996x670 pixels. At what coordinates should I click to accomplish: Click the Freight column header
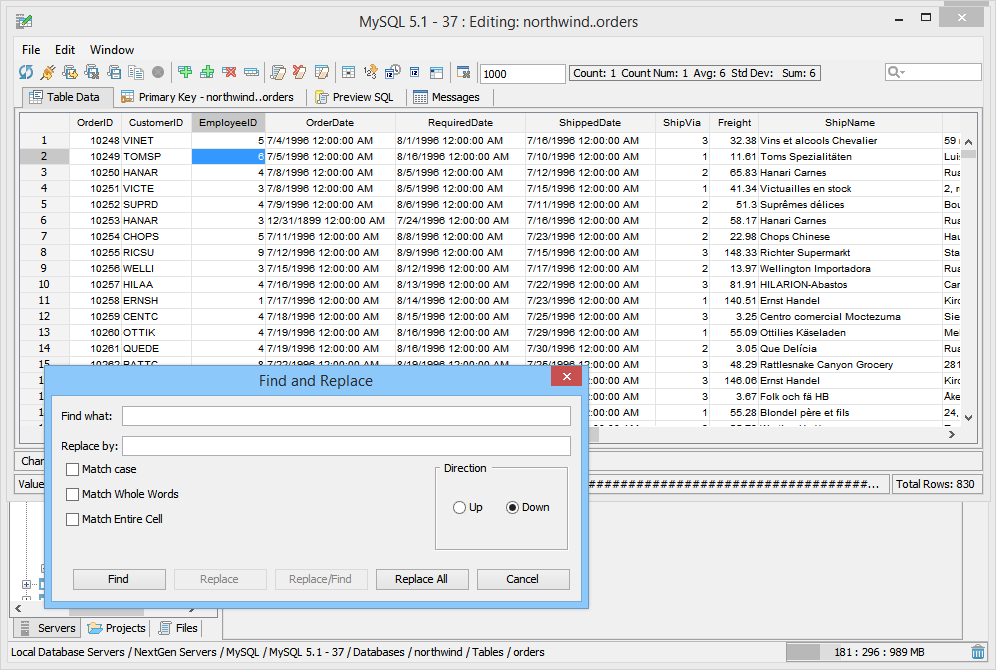pos(734,123)
